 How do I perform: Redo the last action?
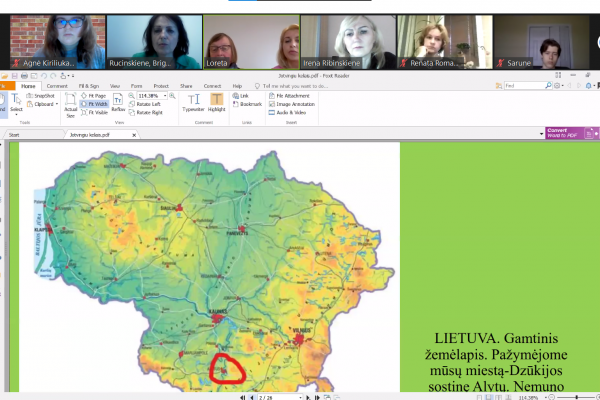(x=53, y=76)
